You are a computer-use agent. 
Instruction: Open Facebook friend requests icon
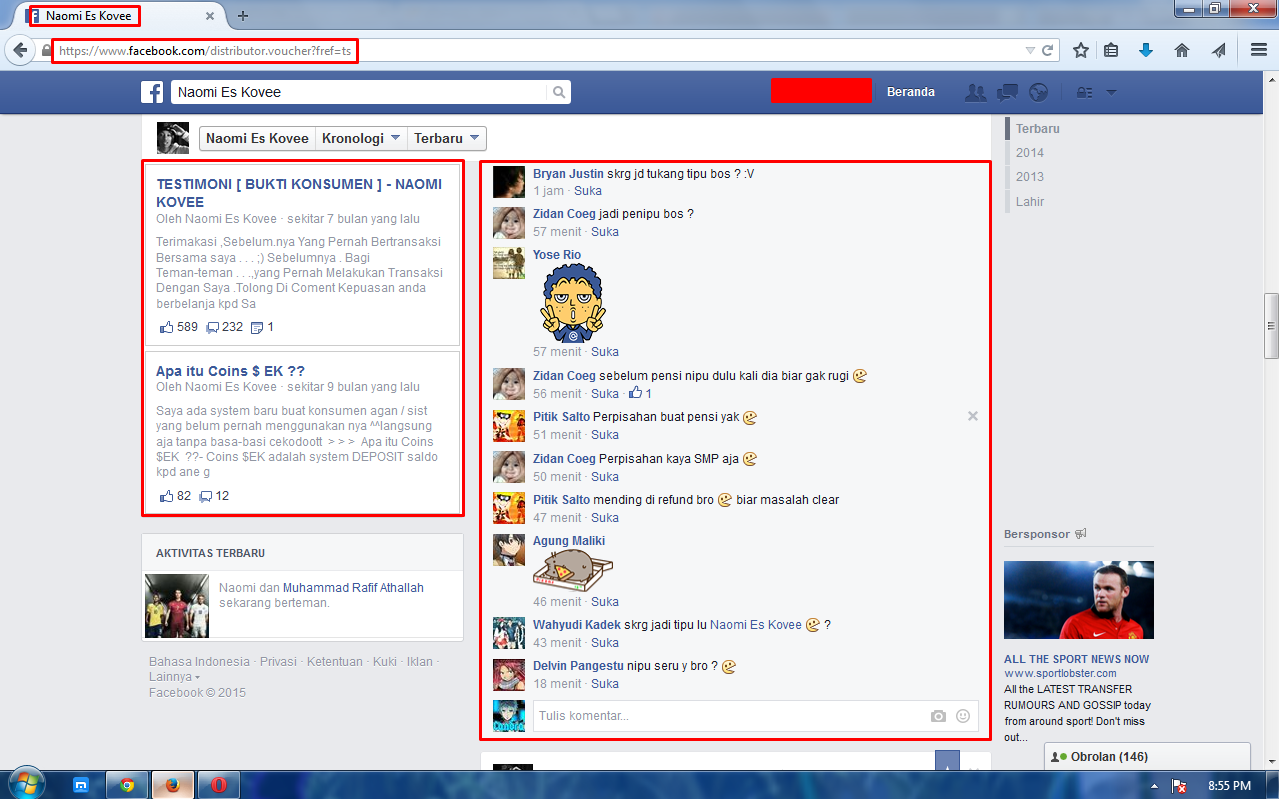[x=975, y=92]
